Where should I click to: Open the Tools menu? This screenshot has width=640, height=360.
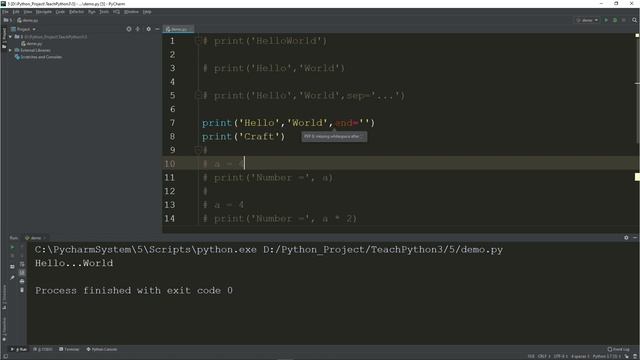pos(104,12)
